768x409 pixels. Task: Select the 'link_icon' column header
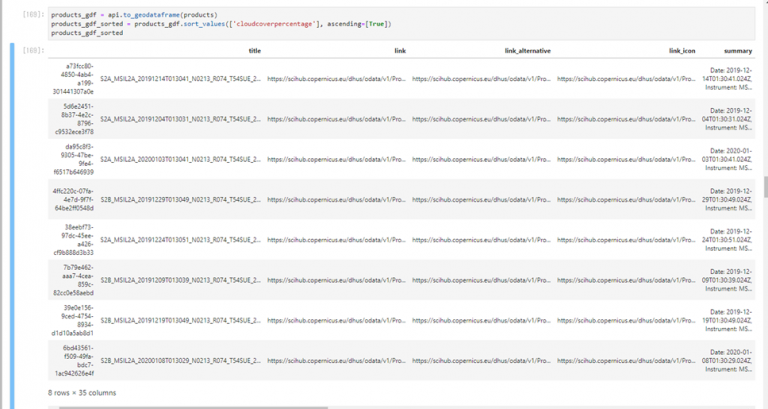(x=682, y=50)
